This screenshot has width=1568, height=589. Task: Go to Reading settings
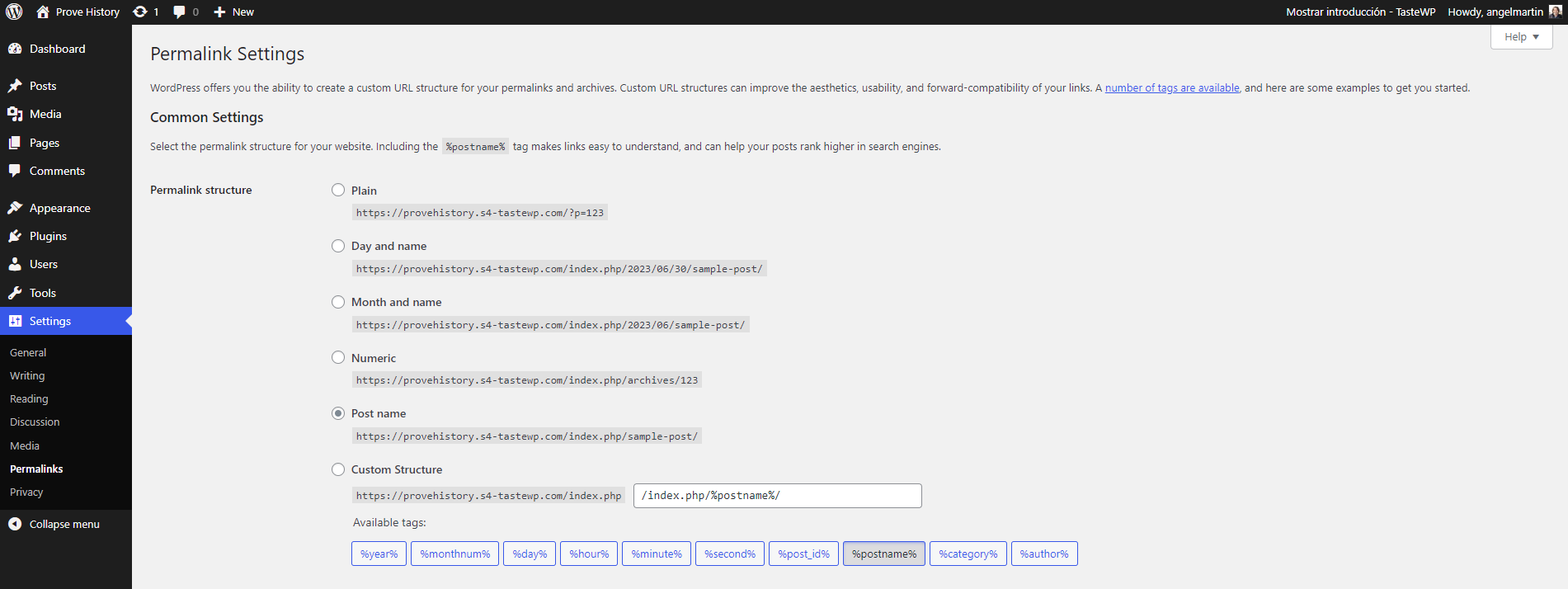[x=29, y=398]
